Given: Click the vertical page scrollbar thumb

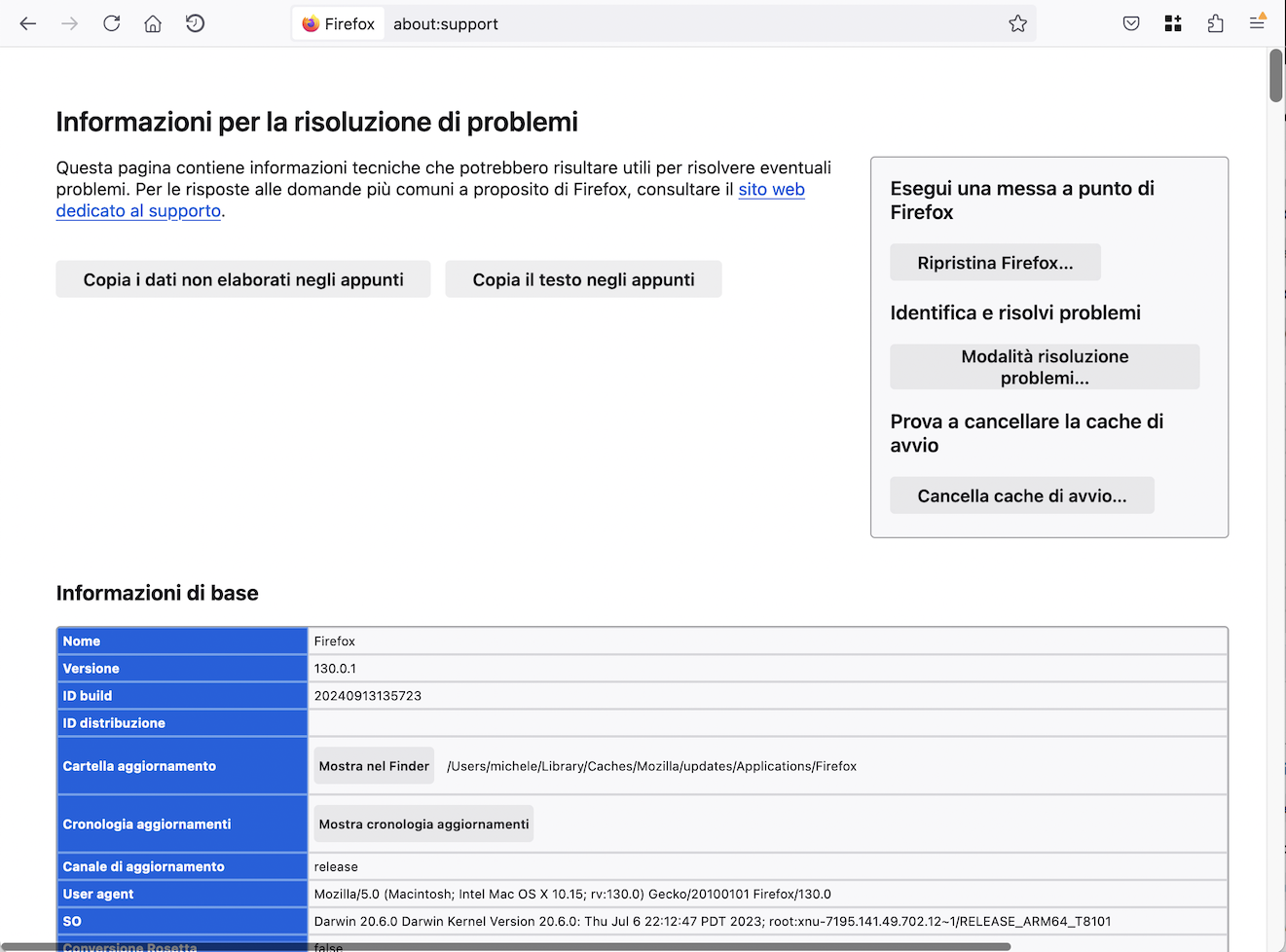Looking at the screenshot, I should click(x=1275, y=75).
